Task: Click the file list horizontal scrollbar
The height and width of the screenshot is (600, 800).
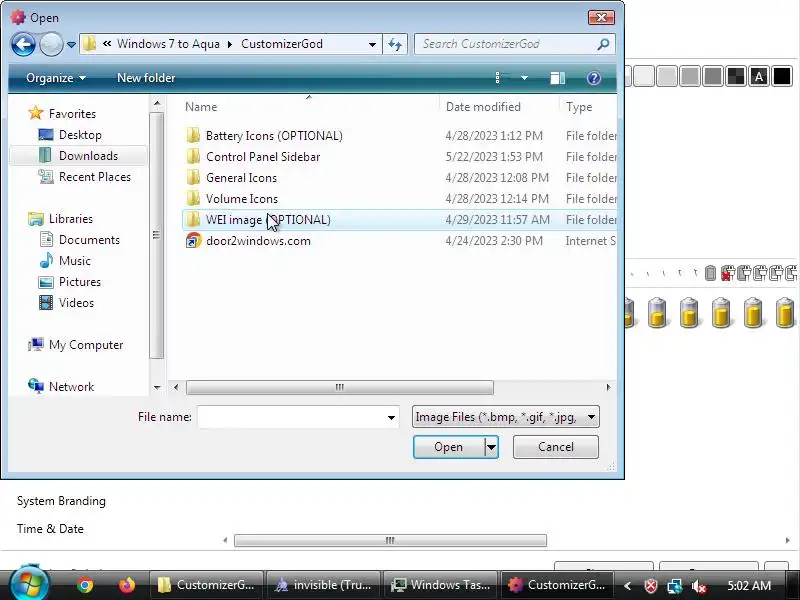Action: 340,387
